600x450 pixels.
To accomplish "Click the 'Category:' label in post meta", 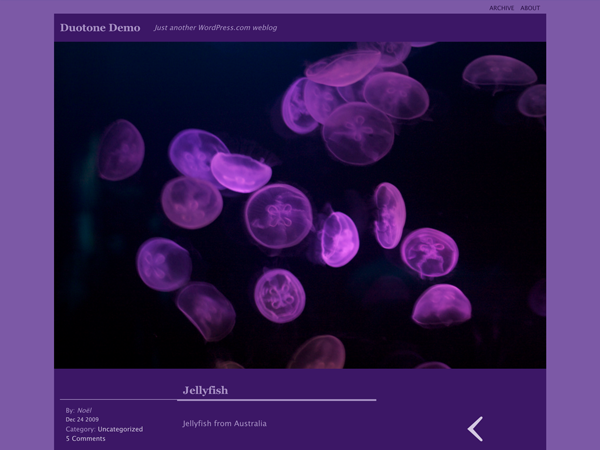I will pyautogui.click(x=80, y=429).
